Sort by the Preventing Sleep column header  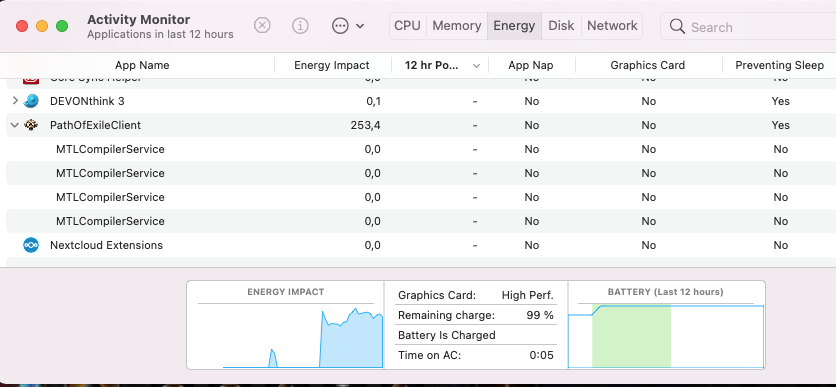tap(779, 65)
